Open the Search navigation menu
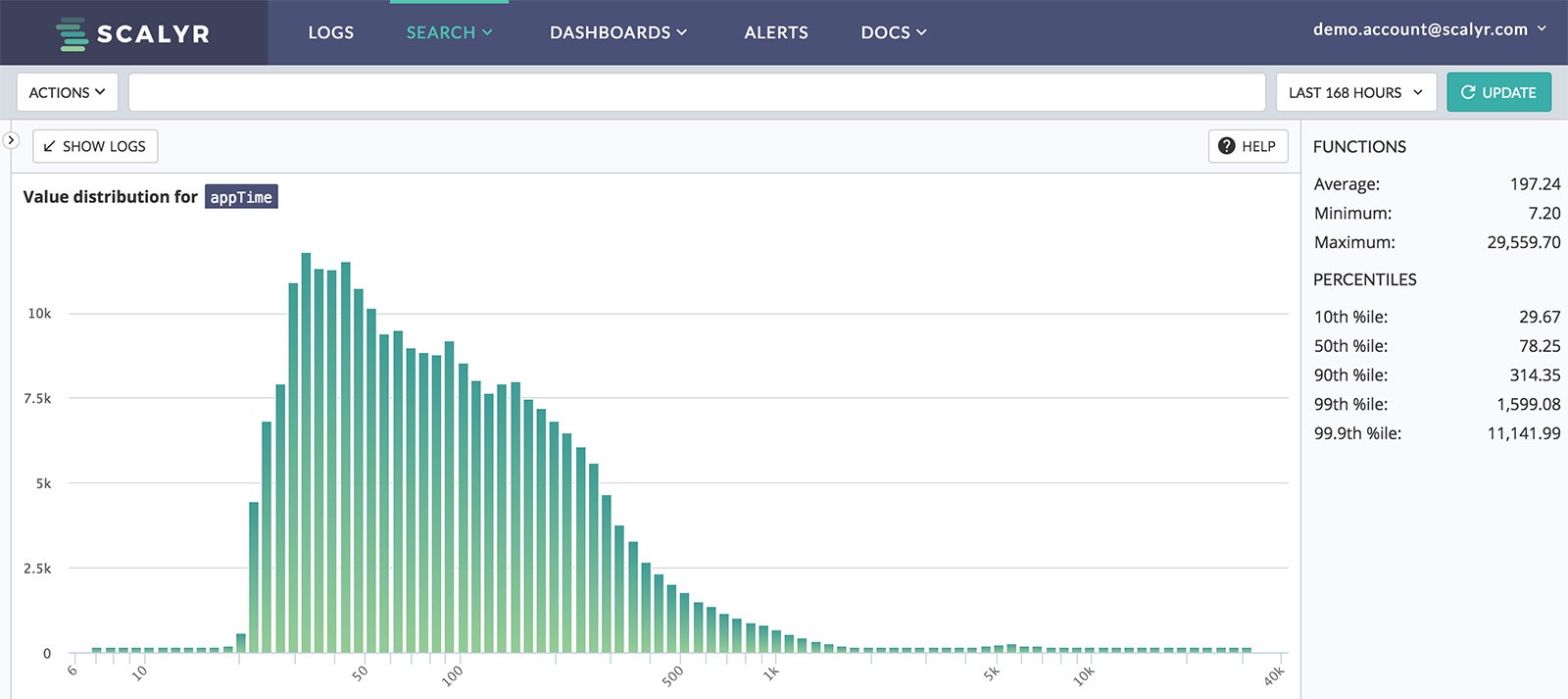This screenshot has height=699, width=1568. [x=449, y=32]
